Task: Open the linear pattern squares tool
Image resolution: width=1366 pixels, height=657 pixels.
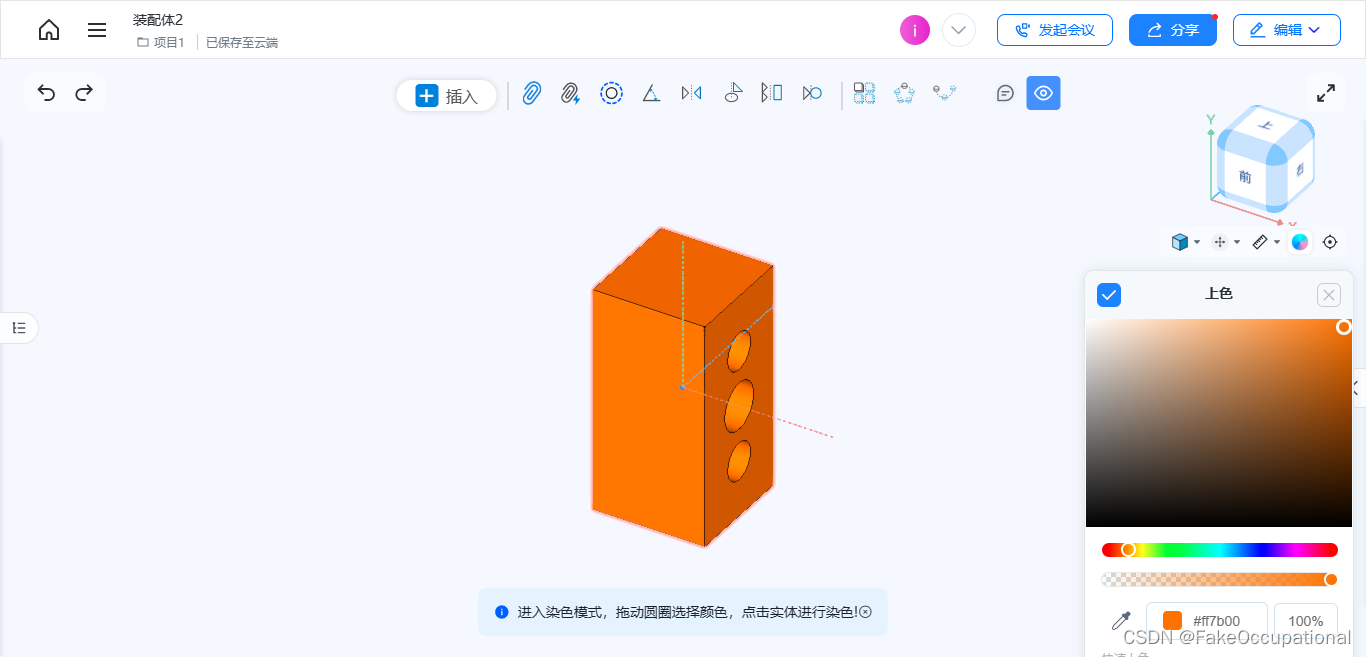Action: pos(864,93)
